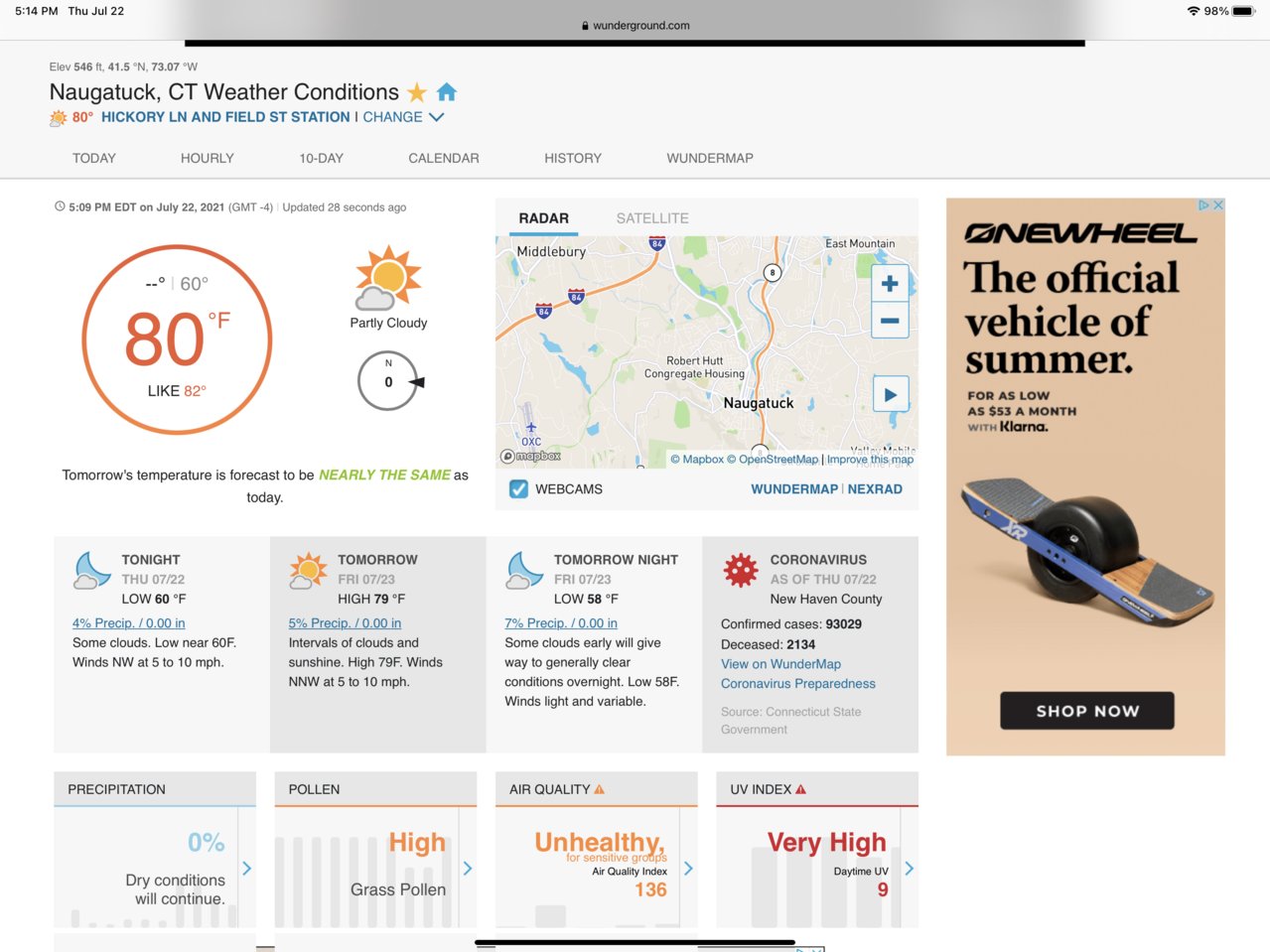Open the NEXRAD link below the map
Image resolution: width=1270 pixels, height=952 pixels.
click(x=875, y=489)
